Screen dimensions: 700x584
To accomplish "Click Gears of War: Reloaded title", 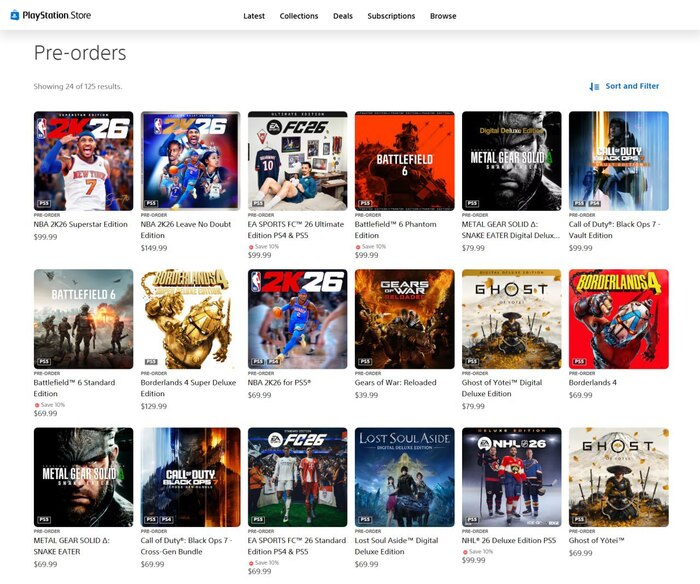I will [396, 382].
